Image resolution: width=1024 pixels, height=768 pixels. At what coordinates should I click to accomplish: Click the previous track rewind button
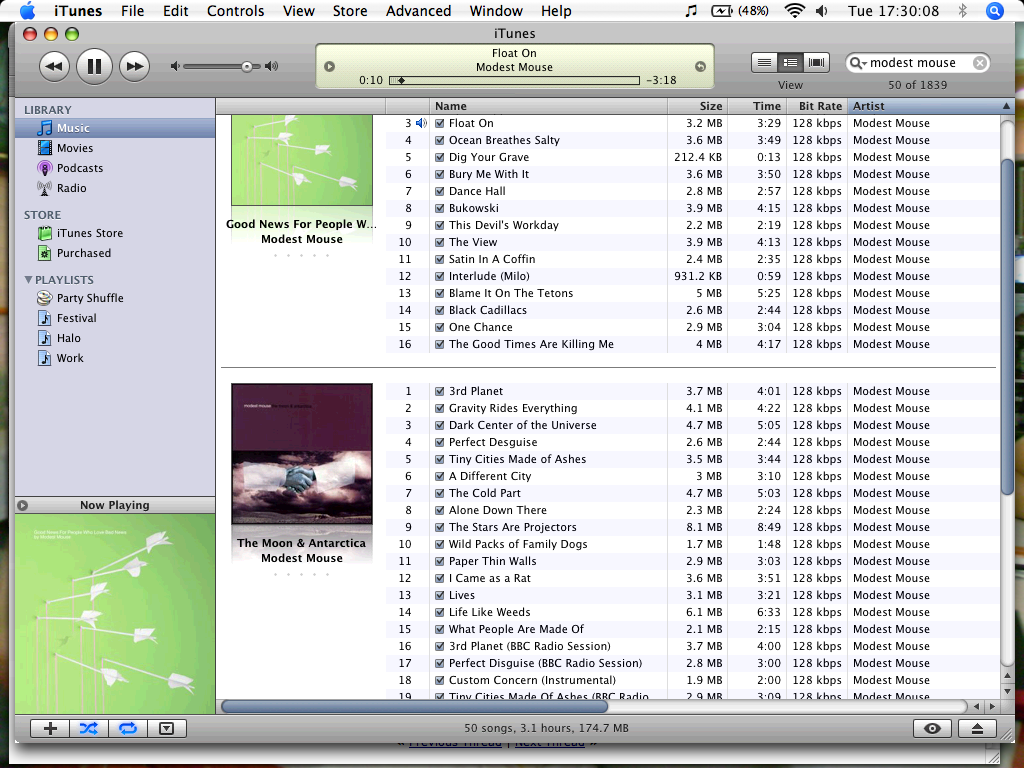pos(54,66)
